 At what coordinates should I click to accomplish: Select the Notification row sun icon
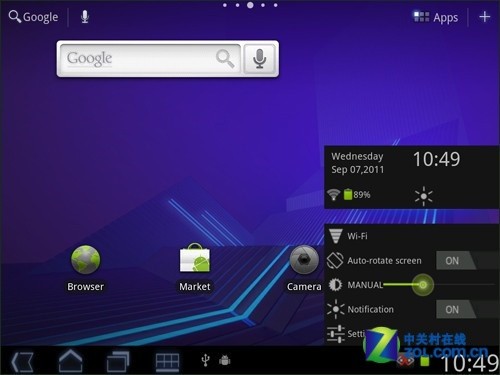(336, 309)
